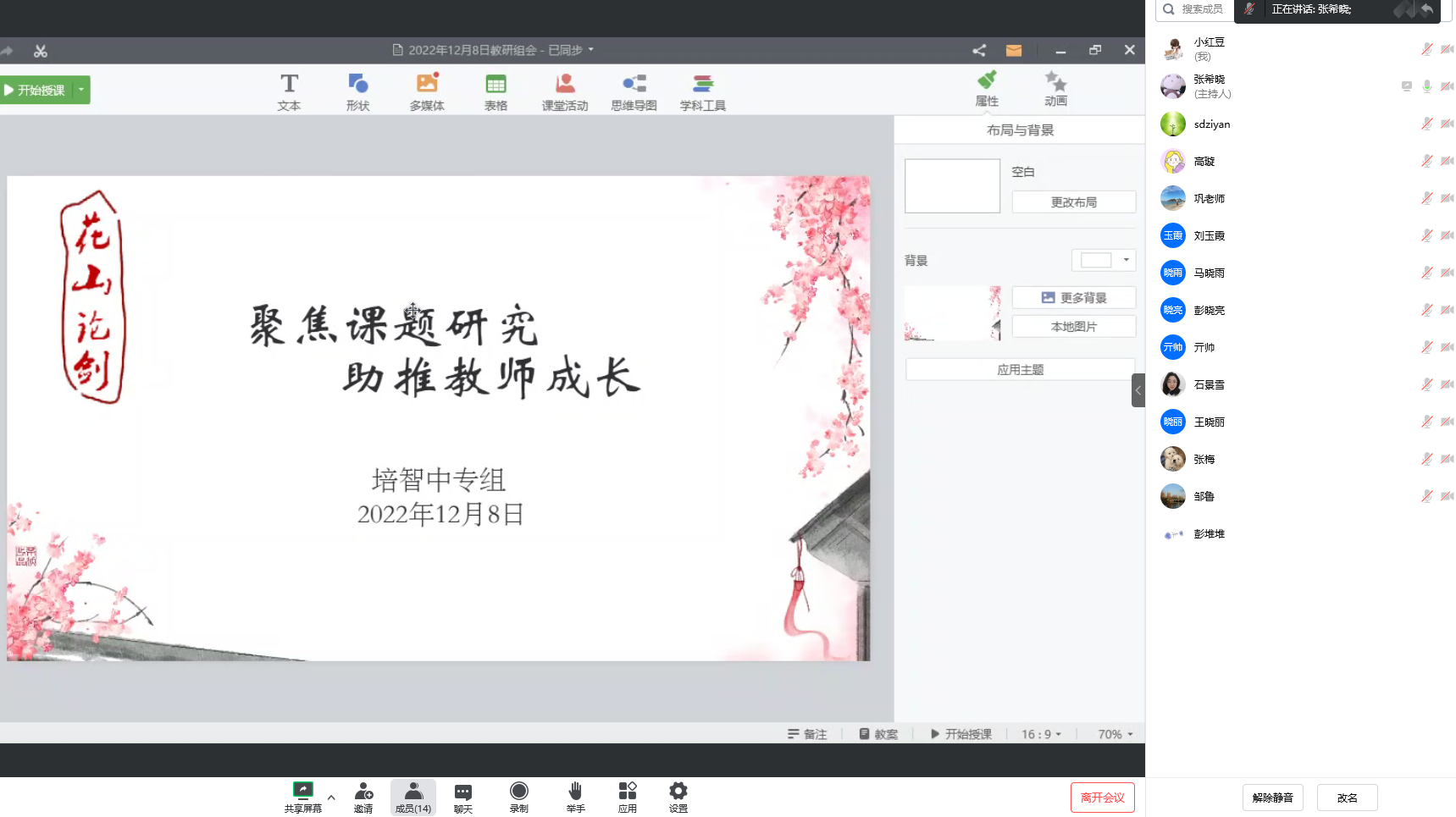Open the 多媒体 multimedia insert tool
The width and height of the screenshot is (1456, 817).
tap(427, 91)
